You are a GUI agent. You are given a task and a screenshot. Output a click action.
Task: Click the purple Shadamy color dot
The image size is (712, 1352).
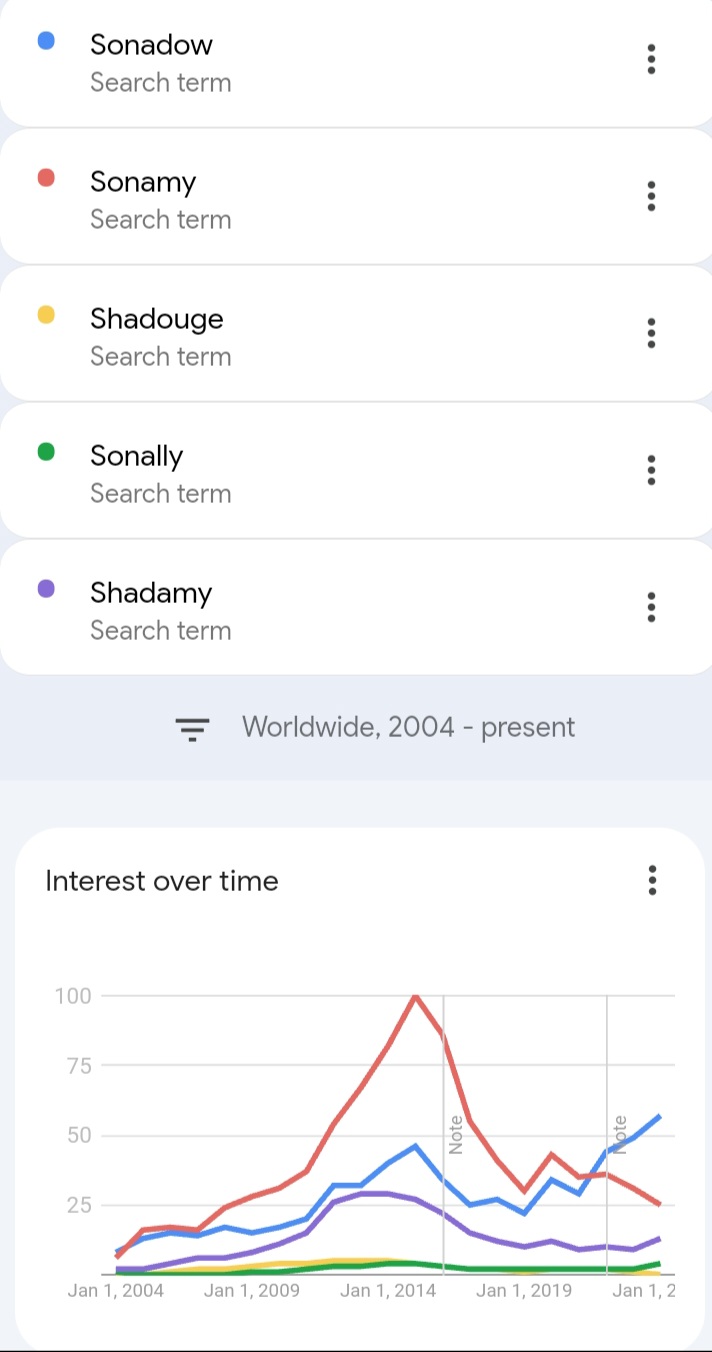(45, 589)
